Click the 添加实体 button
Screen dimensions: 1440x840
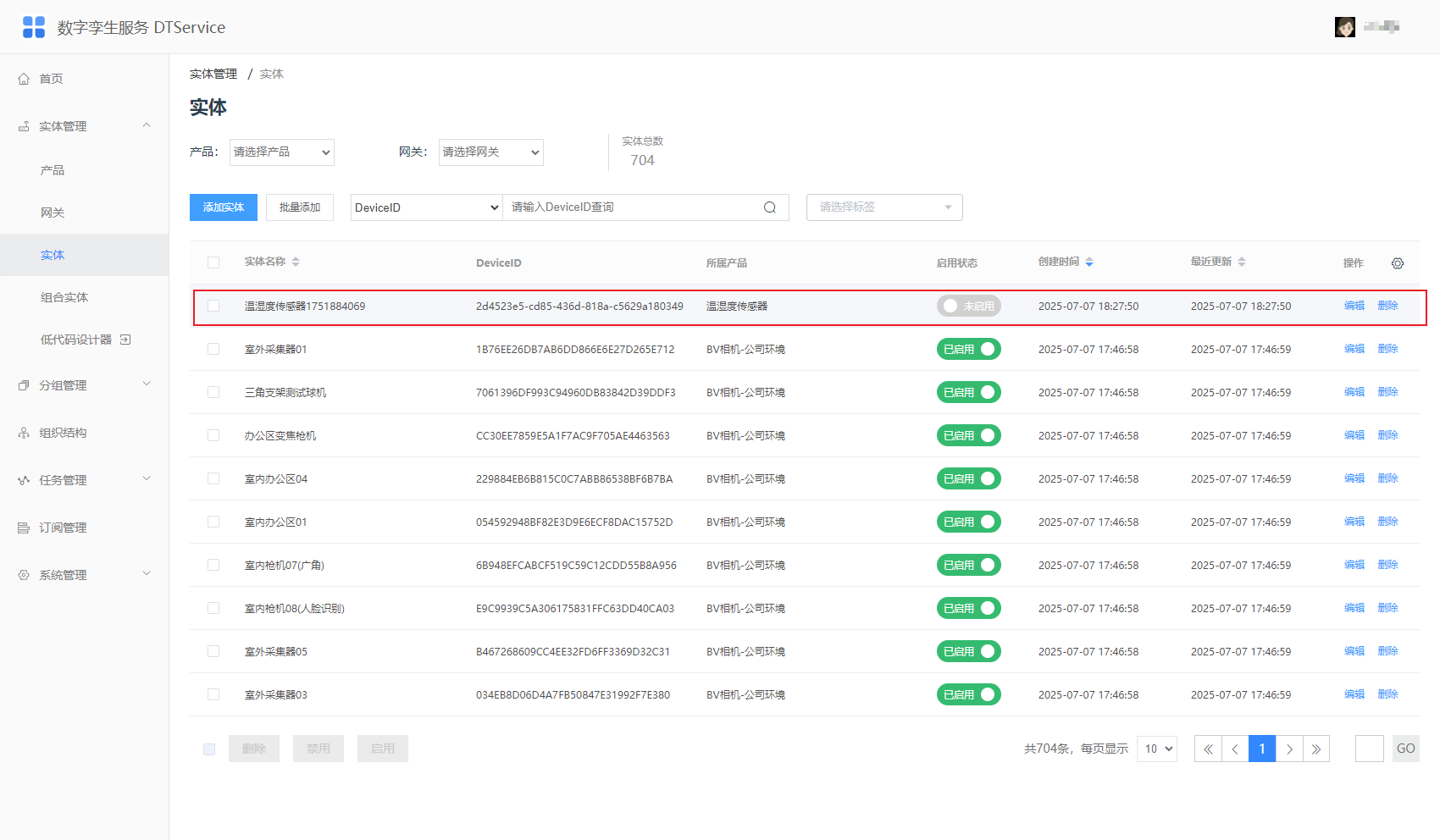point(224,207)
